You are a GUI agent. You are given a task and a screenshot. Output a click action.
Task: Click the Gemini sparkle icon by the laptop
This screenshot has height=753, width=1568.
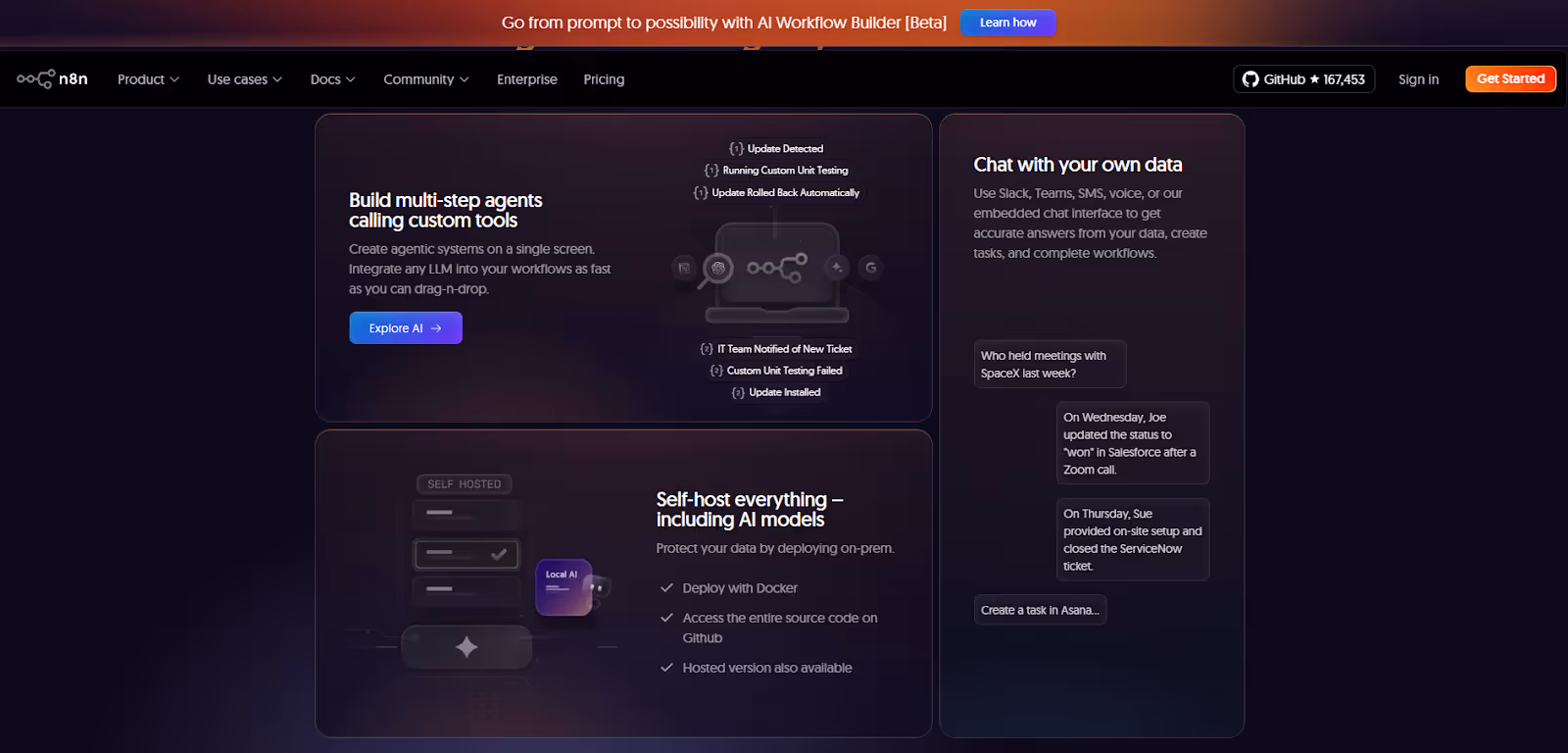[837, 267]
